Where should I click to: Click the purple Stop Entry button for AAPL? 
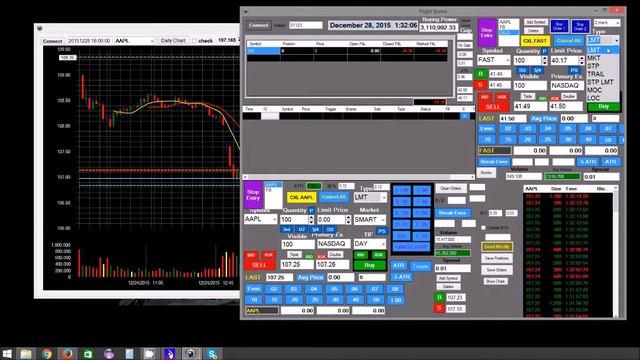(253, 195)
